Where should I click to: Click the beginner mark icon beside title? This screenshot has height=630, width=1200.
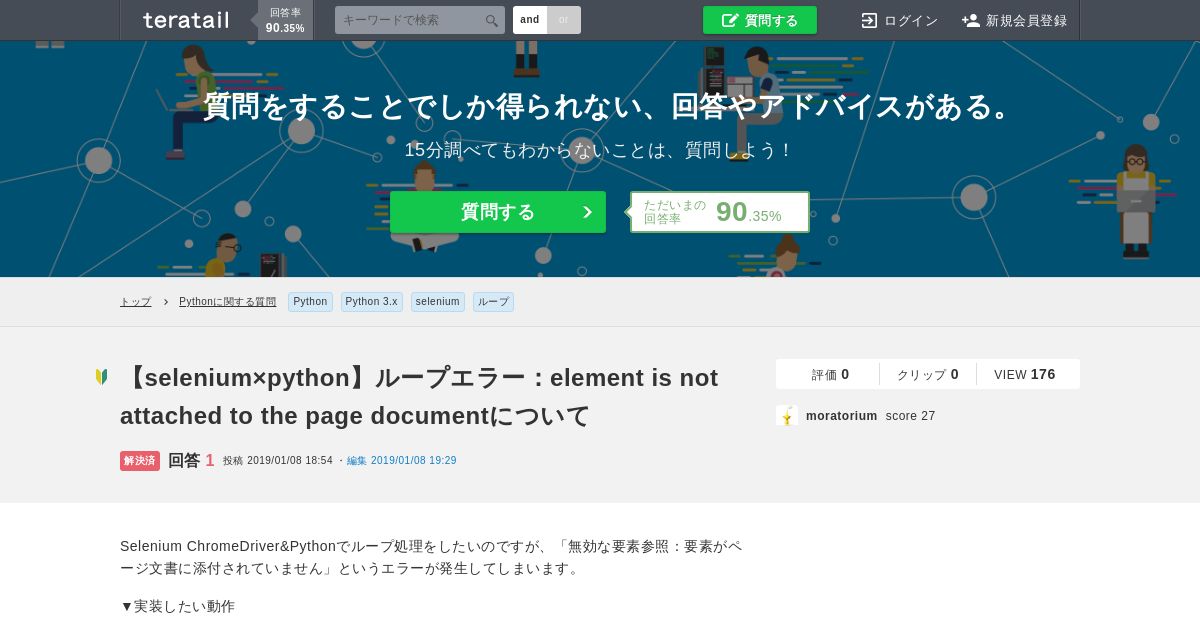tap(101, 377)
